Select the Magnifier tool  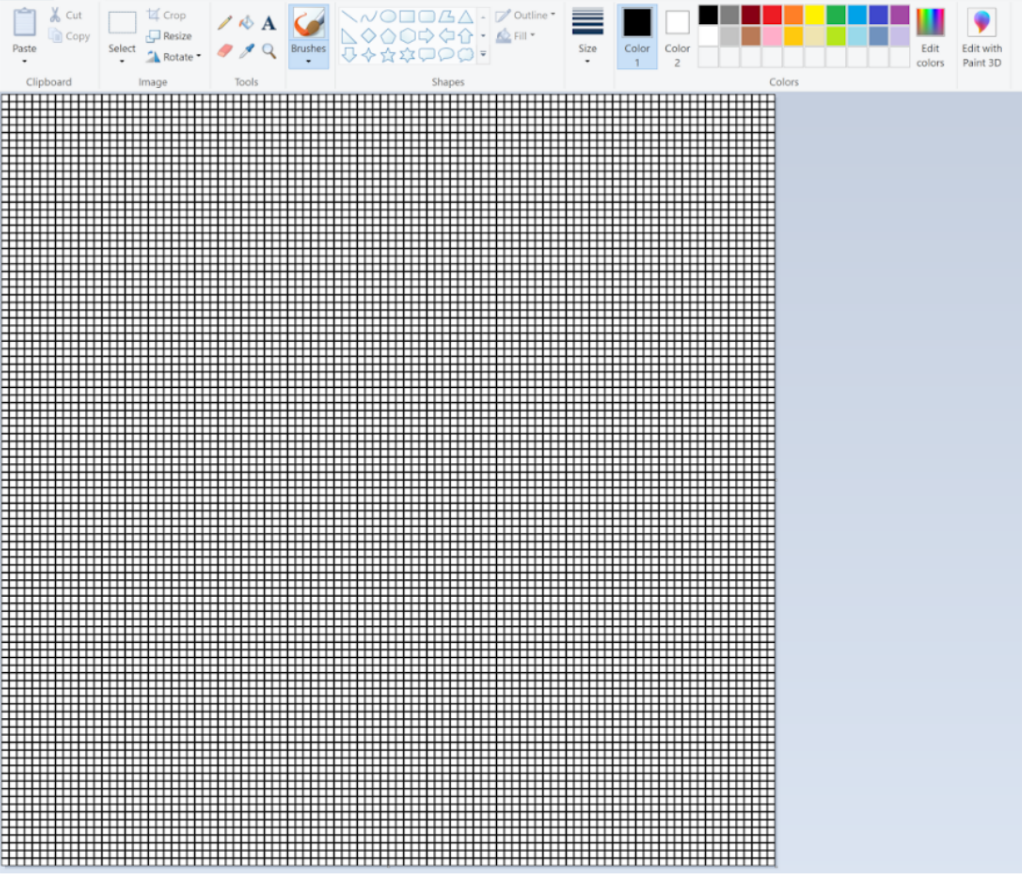(x=269, y=51)
